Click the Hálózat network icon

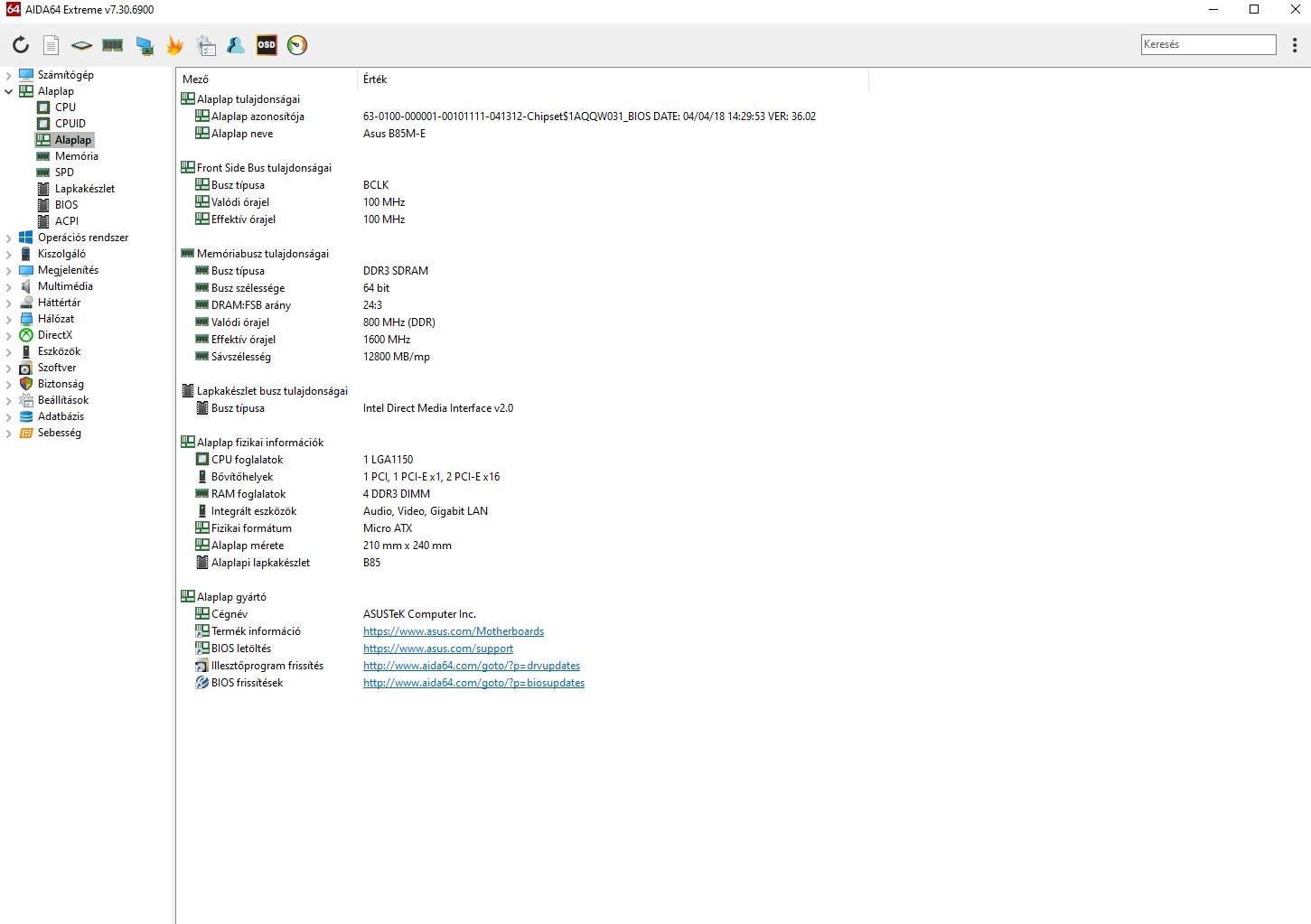click(x=26, y=319)
